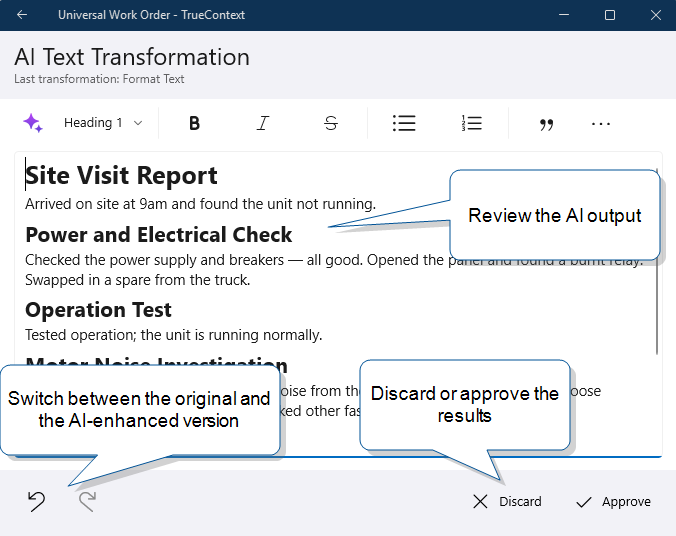This screenshot has width=676, height=536.
Task: Click 'Tested operation; the unit is running normally.'
Action: 173,335
